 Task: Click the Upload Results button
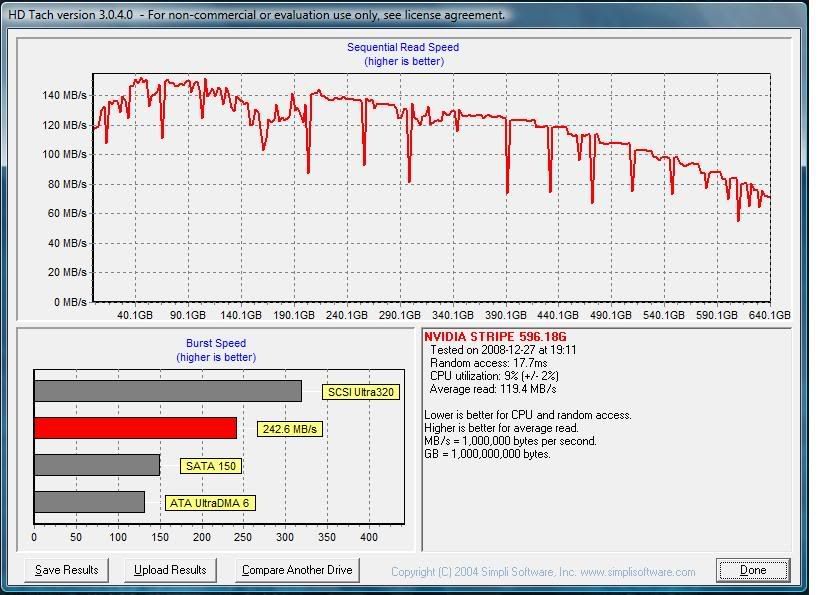171,569
